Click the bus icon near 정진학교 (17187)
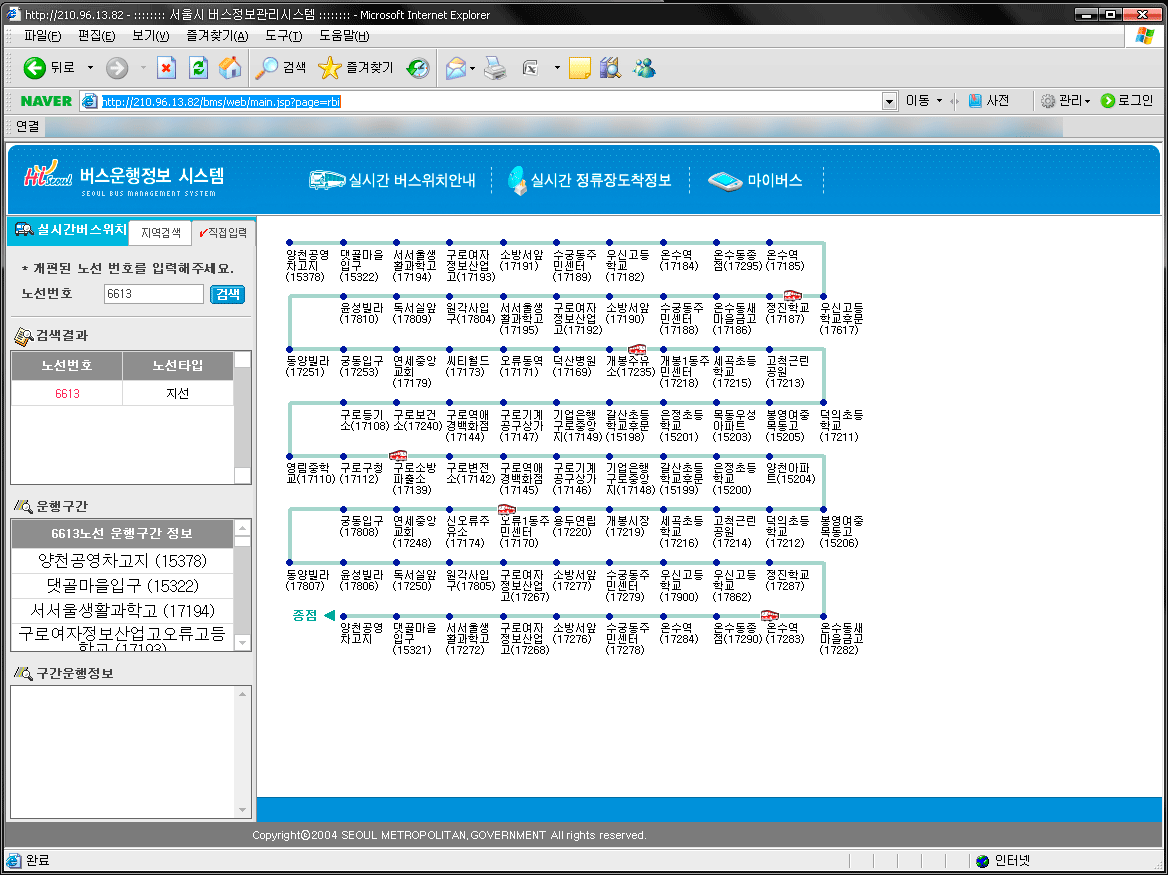This screenshot has width=1168, height=875. (793, 296)
